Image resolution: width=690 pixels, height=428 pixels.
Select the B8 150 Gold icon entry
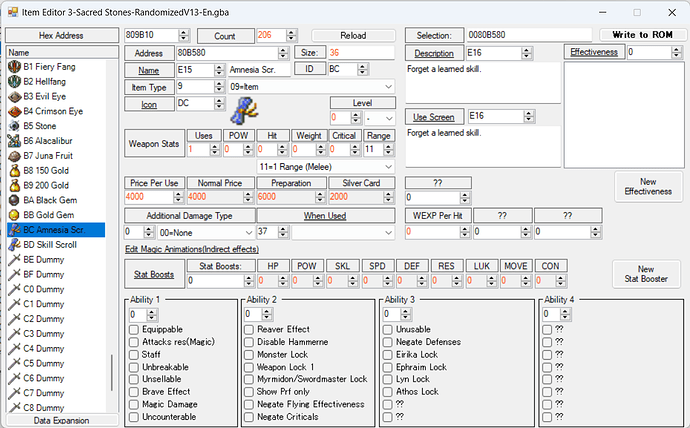(14, 171)
